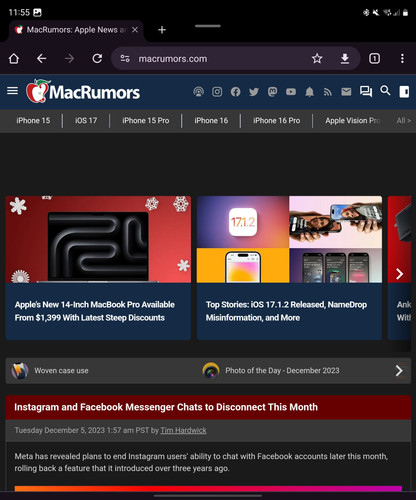Click the status bar picture notification icon
Screen dimensions: 416x500
(37, 13)
